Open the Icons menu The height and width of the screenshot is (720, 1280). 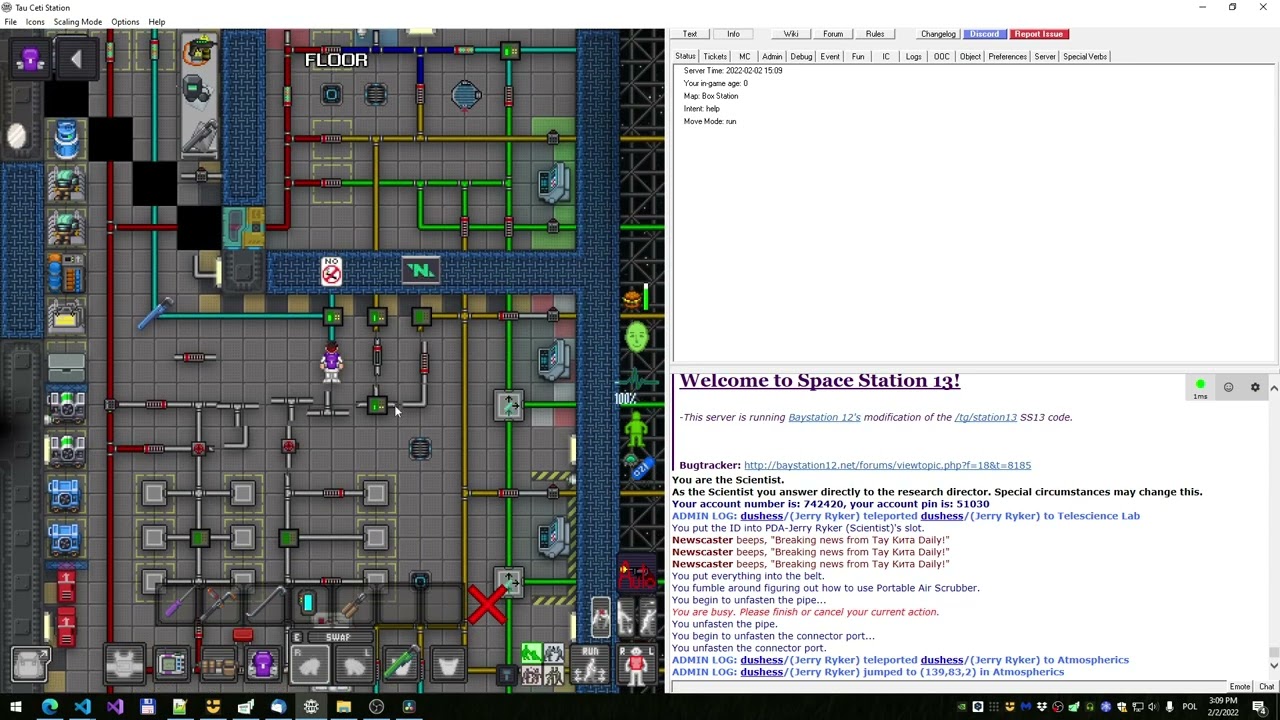click(35, 22)
